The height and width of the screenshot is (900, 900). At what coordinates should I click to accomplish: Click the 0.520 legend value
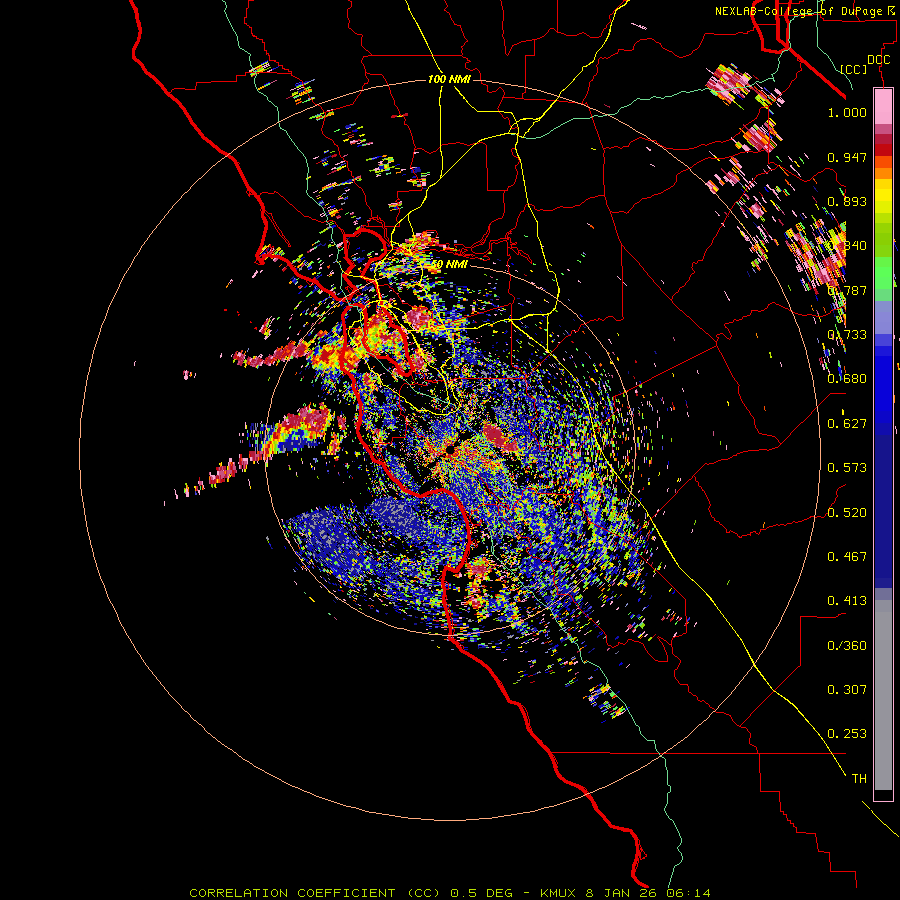click(847, 513)
